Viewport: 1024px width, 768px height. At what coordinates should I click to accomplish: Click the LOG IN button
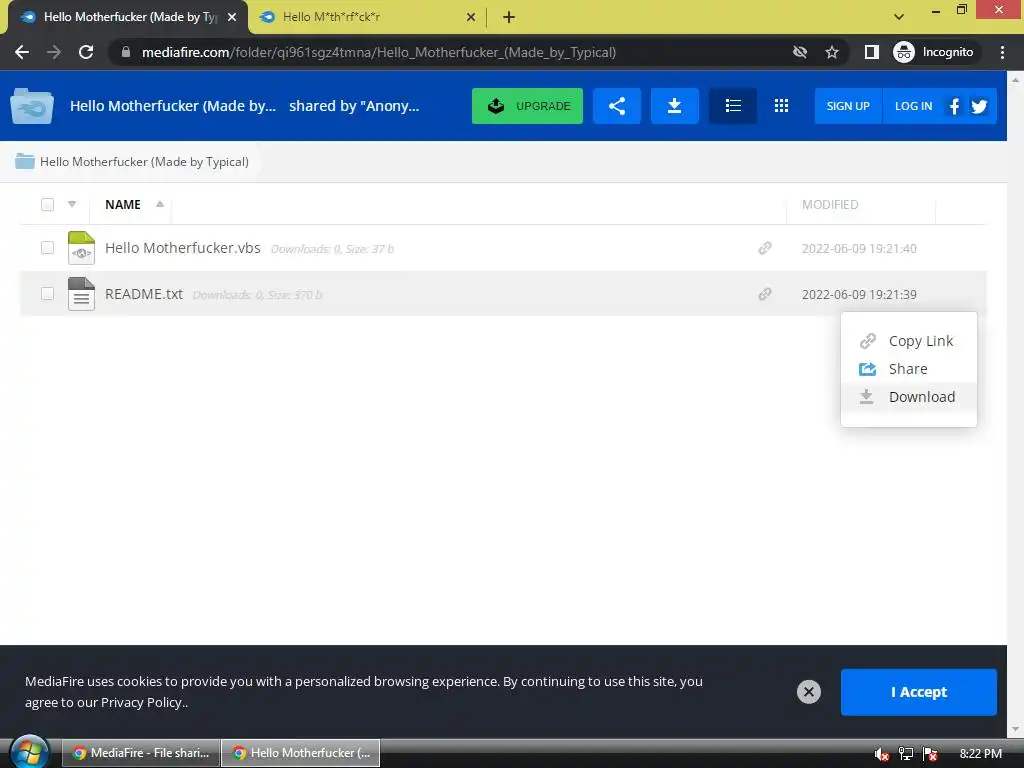click(x=913, y=106)
